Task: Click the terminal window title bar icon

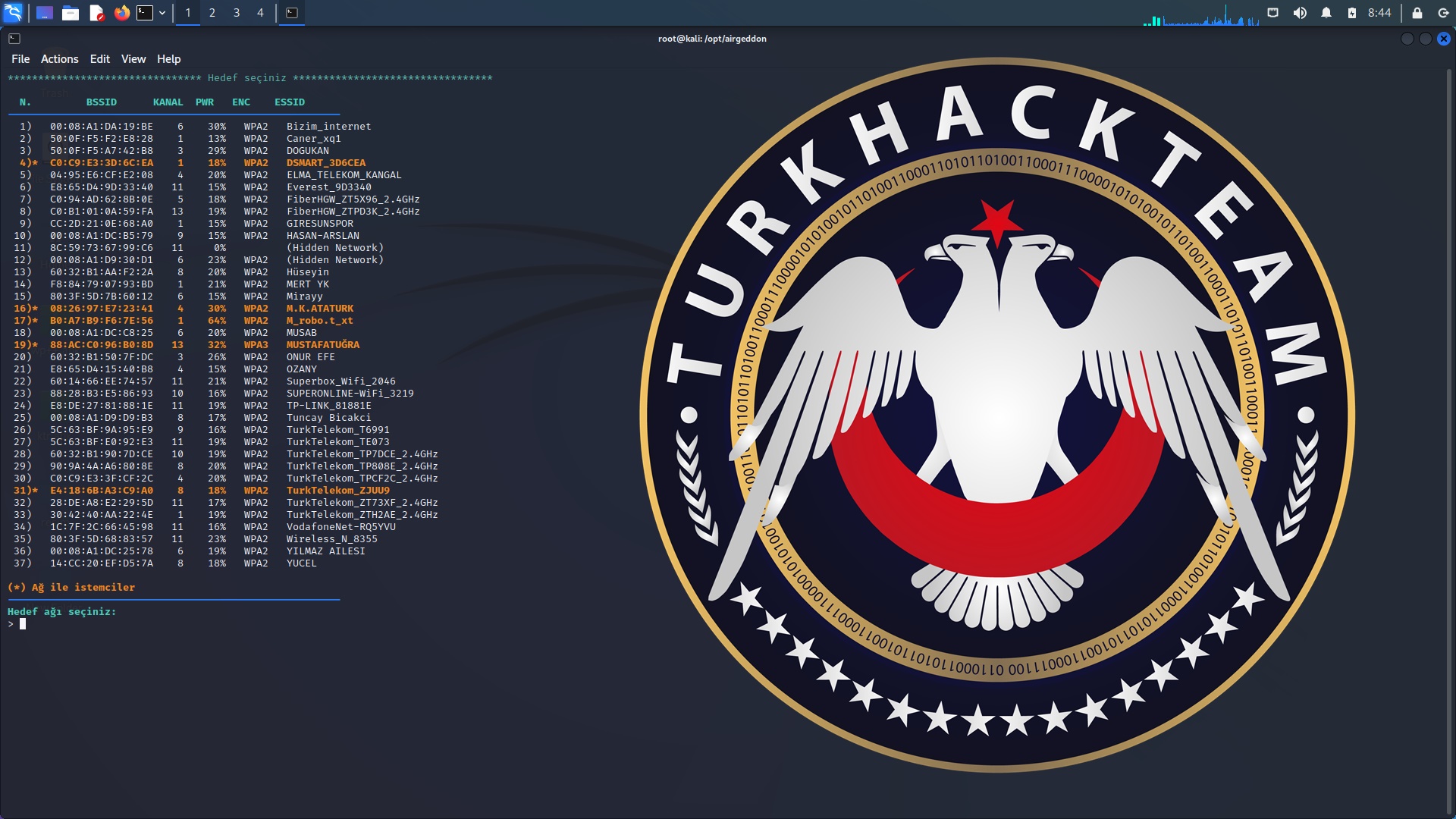Action: [x=14, y=39]
